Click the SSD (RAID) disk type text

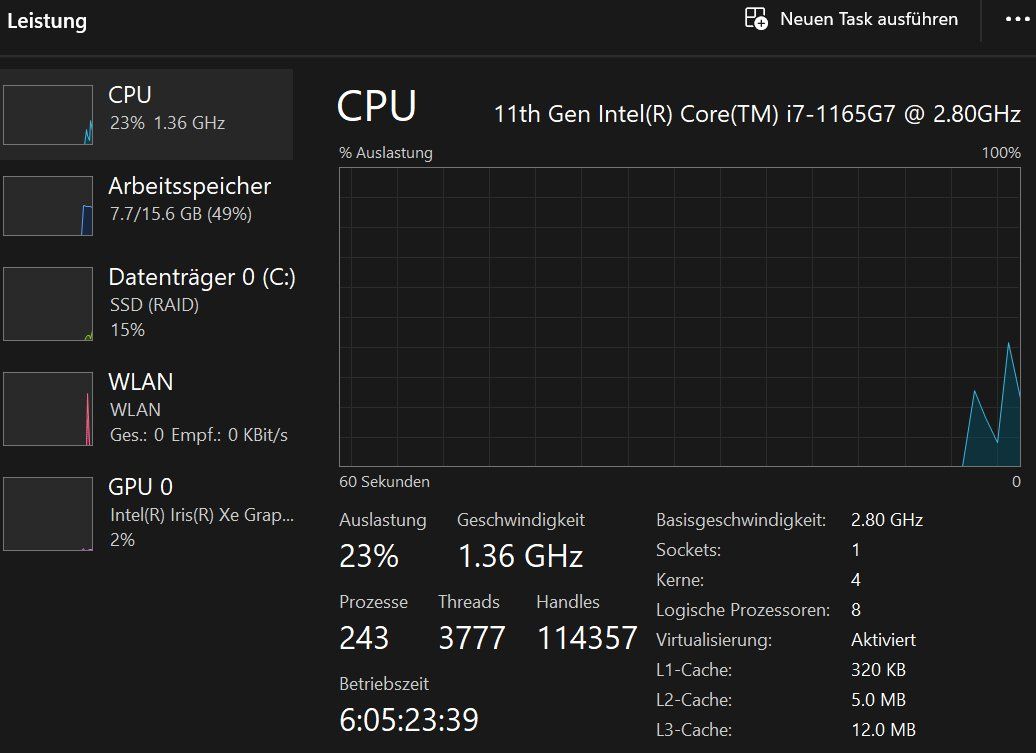tap(155, 305)
